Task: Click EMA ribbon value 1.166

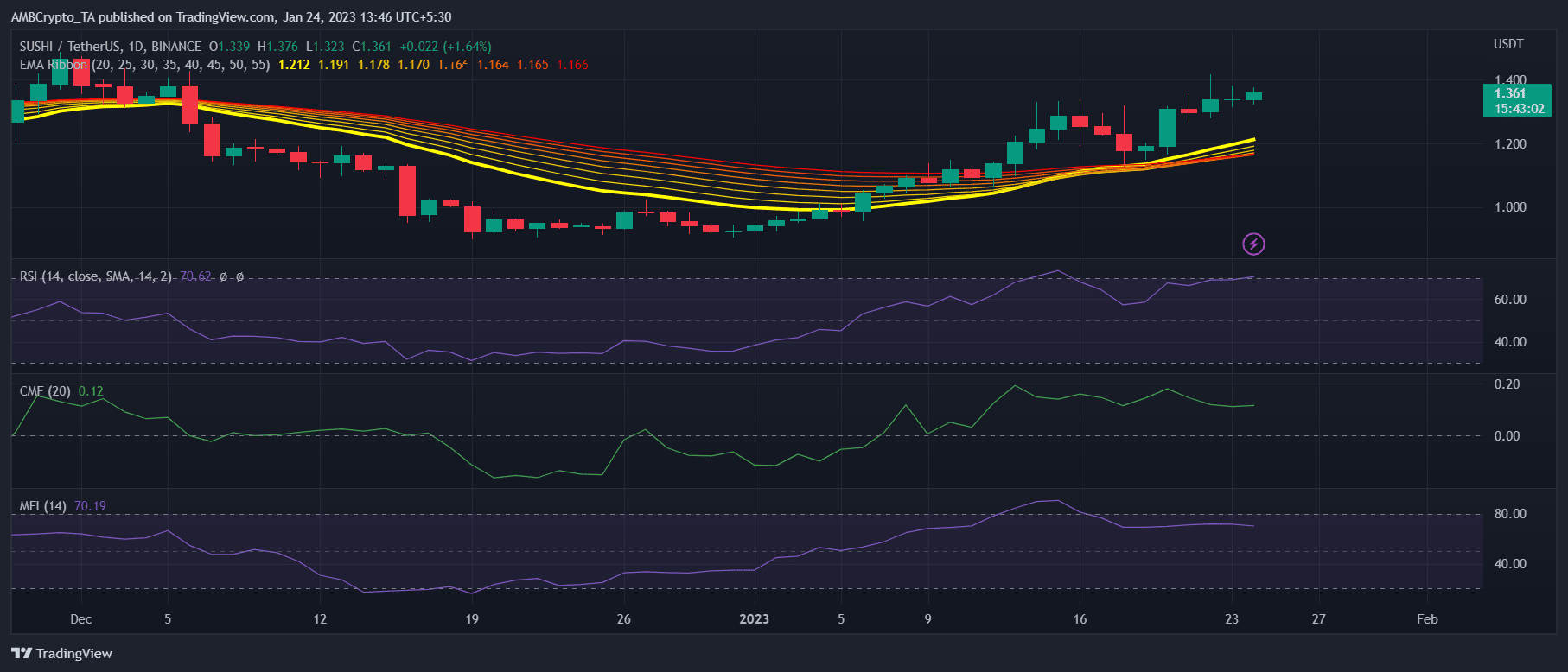Action: coord(573,65)
